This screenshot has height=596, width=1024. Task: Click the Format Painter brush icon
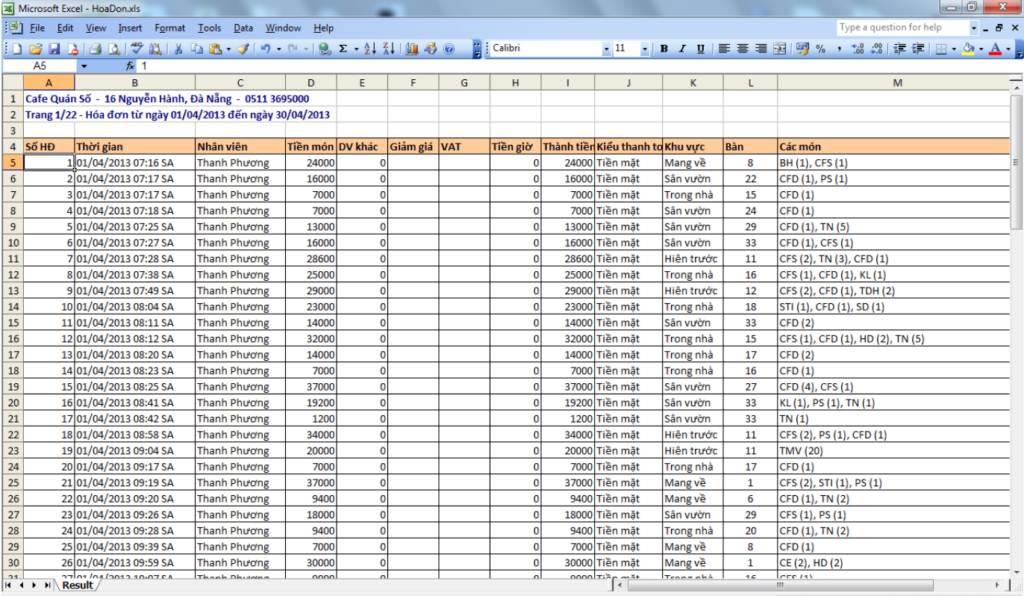(x=243, y=49)
